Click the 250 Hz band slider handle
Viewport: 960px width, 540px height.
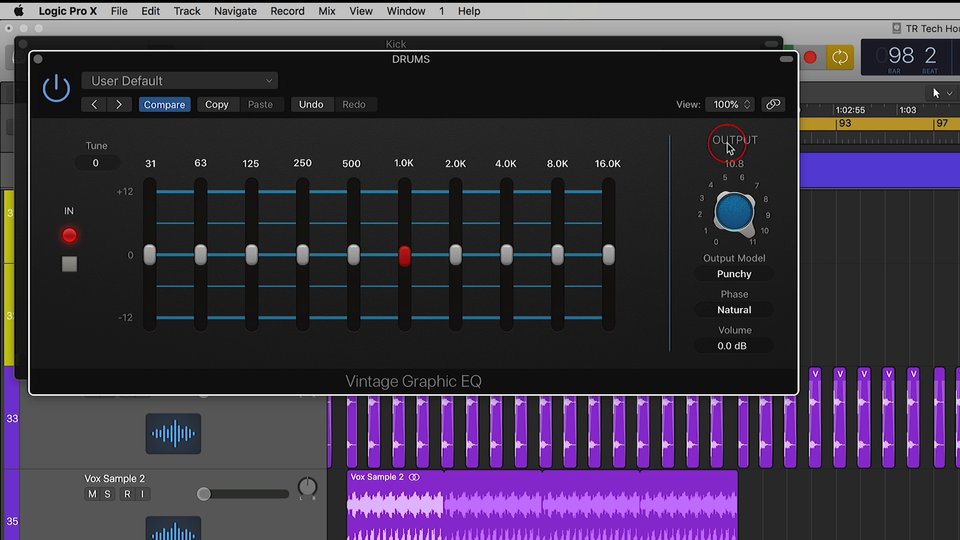pos(302,255)
